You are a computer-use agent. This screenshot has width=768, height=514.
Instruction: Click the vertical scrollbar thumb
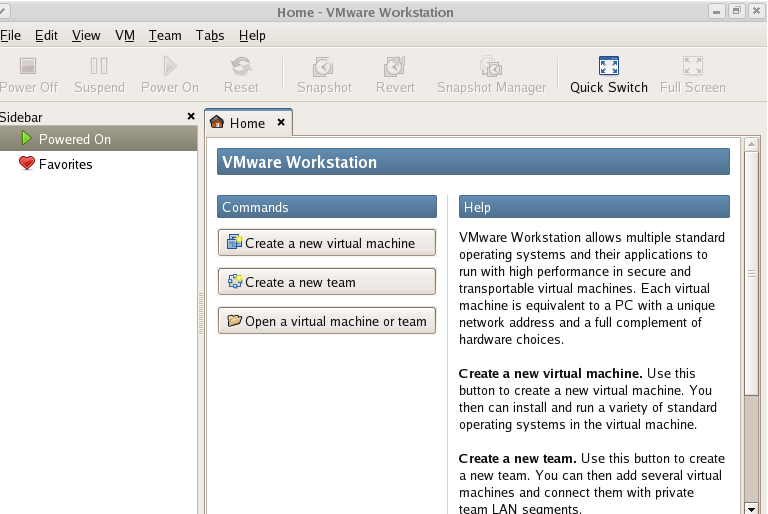coord(751,273)
